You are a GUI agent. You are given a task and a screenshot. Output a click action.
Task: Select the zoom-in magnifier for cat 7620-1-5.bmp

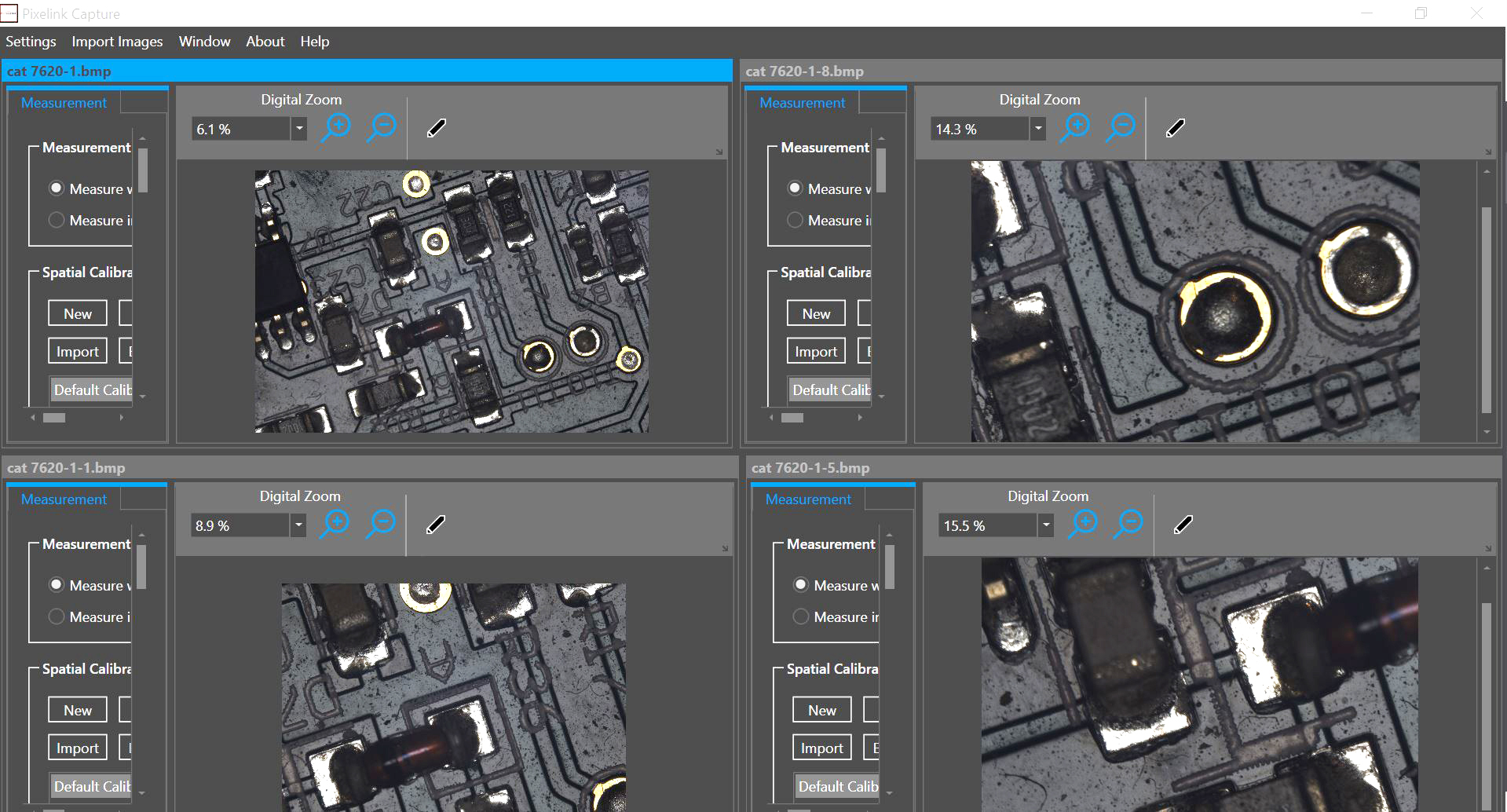(1084, 523)
